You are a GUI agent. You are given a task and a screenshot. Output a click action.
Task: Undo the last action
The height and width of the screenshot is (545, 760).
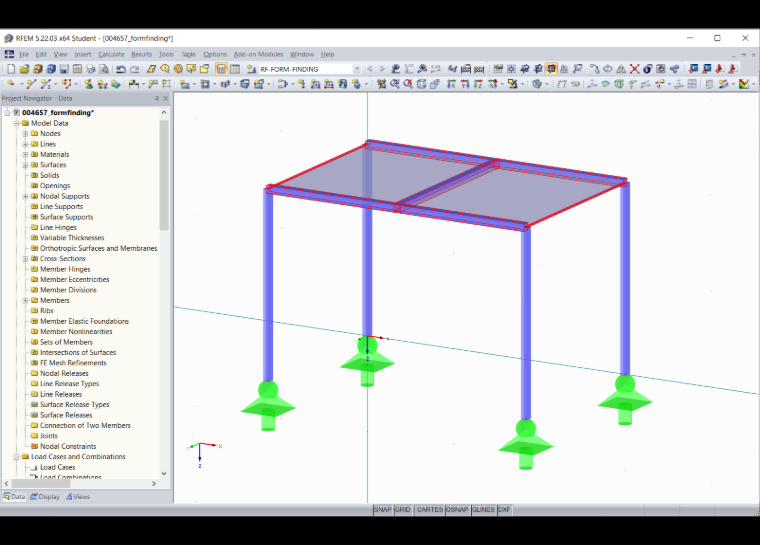121,69
